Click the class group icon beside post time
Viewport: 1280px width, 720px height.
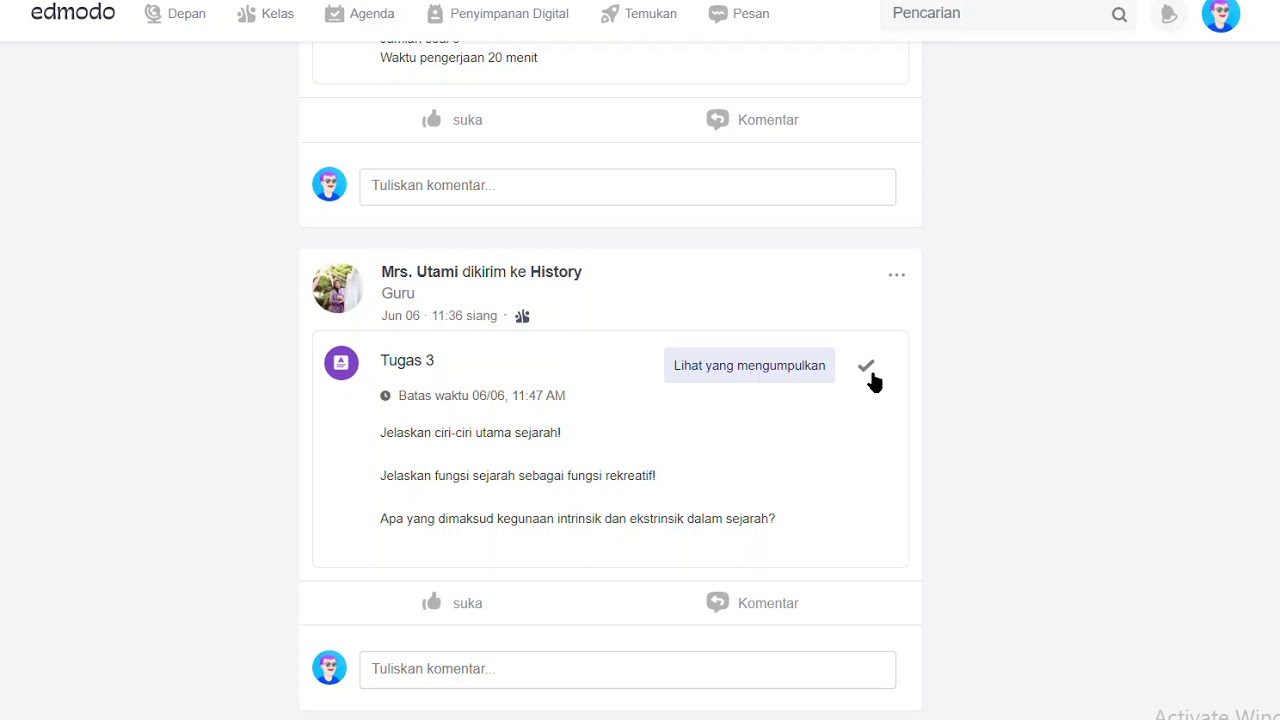522,316
